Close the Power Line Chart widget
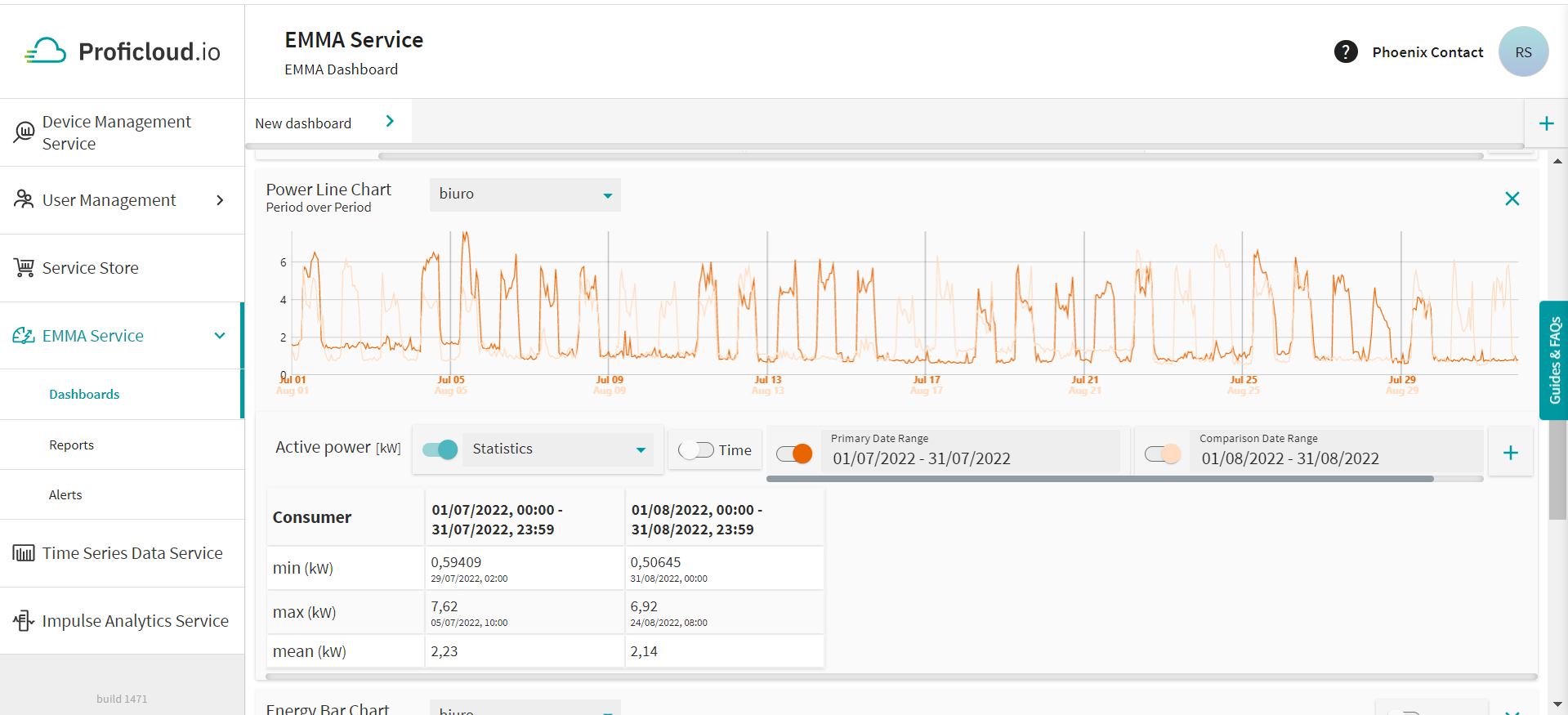1568x715 pixels. (1512, 199)
